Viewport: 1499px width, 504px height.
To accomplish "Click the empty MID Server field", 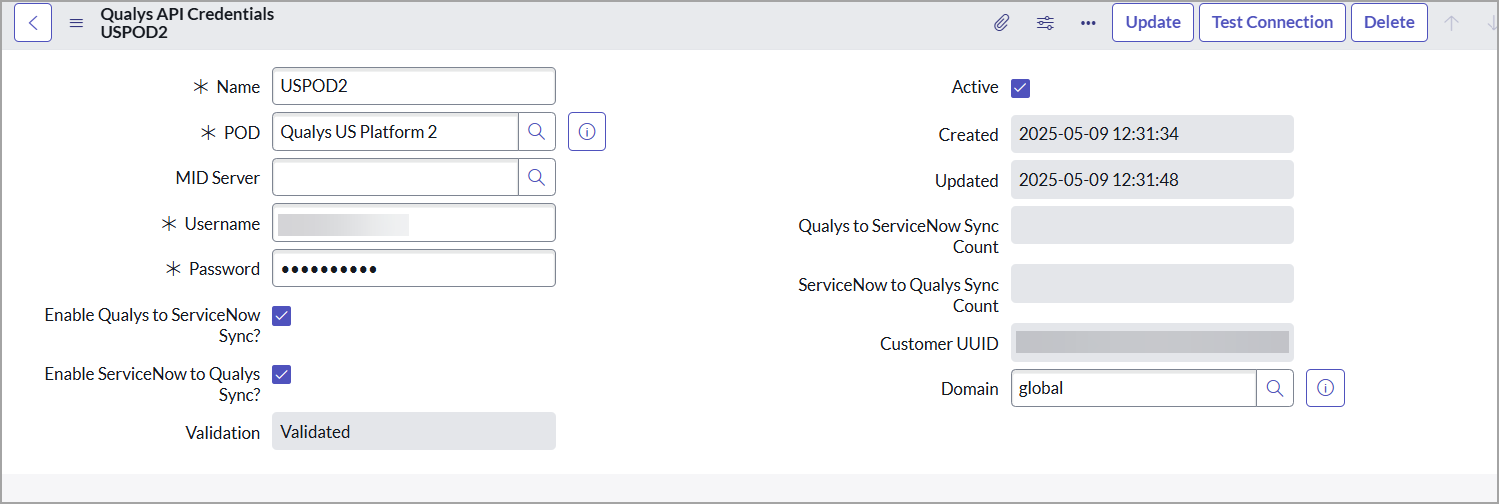I will pos(395,177).
